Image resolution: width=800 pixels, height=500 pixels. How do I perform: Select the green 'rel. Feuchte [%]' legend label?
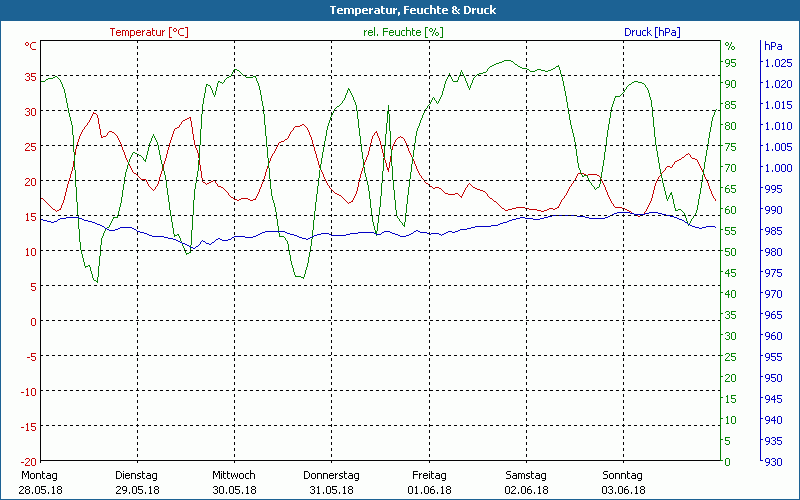pyautogui.click(x=403, y=32)
